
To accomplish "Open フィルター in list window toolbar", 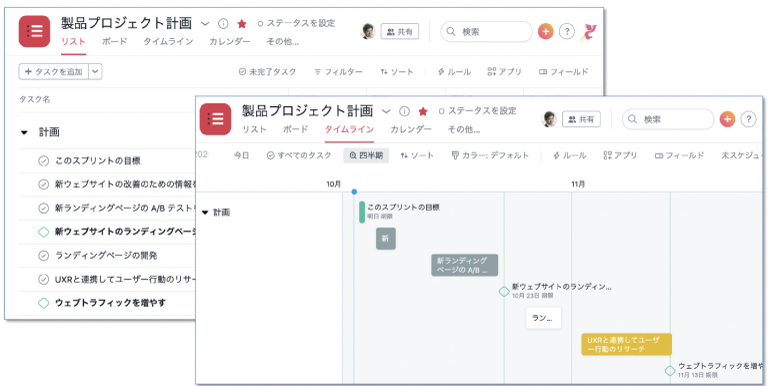I will [338, 72].
